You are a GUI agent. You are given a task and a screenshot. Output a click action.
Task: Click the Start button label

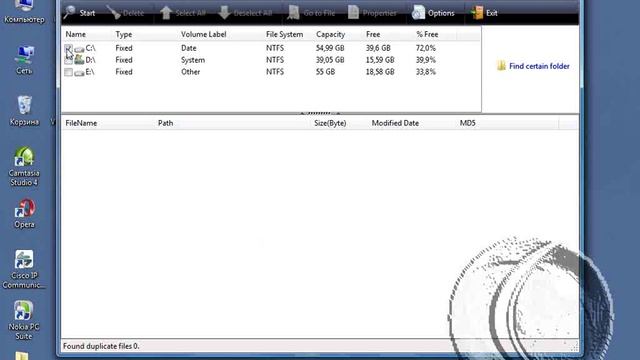87,13
